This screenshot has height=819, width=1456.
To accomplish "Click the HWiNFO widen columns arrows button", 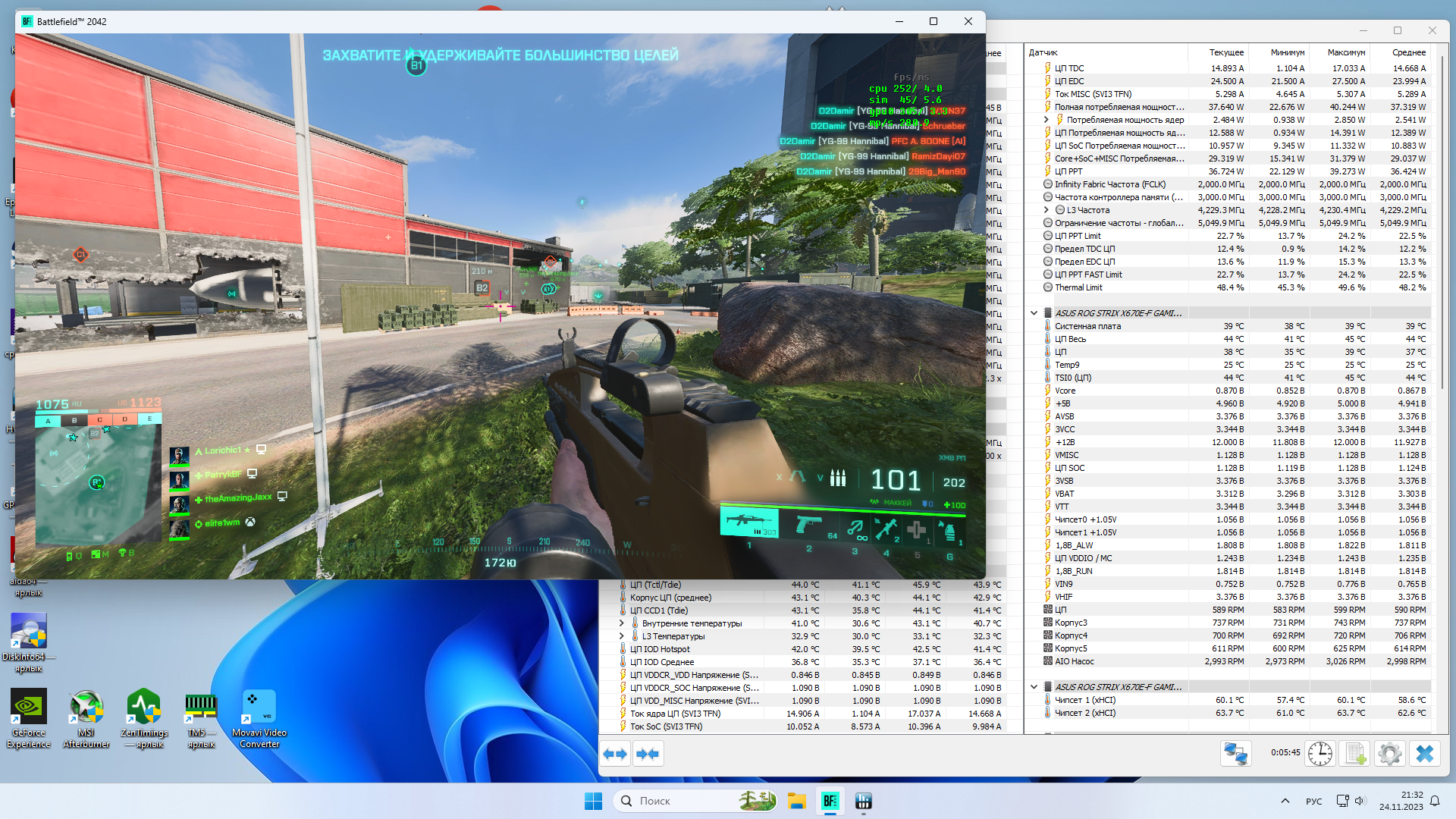I will [x=616, y=754].
